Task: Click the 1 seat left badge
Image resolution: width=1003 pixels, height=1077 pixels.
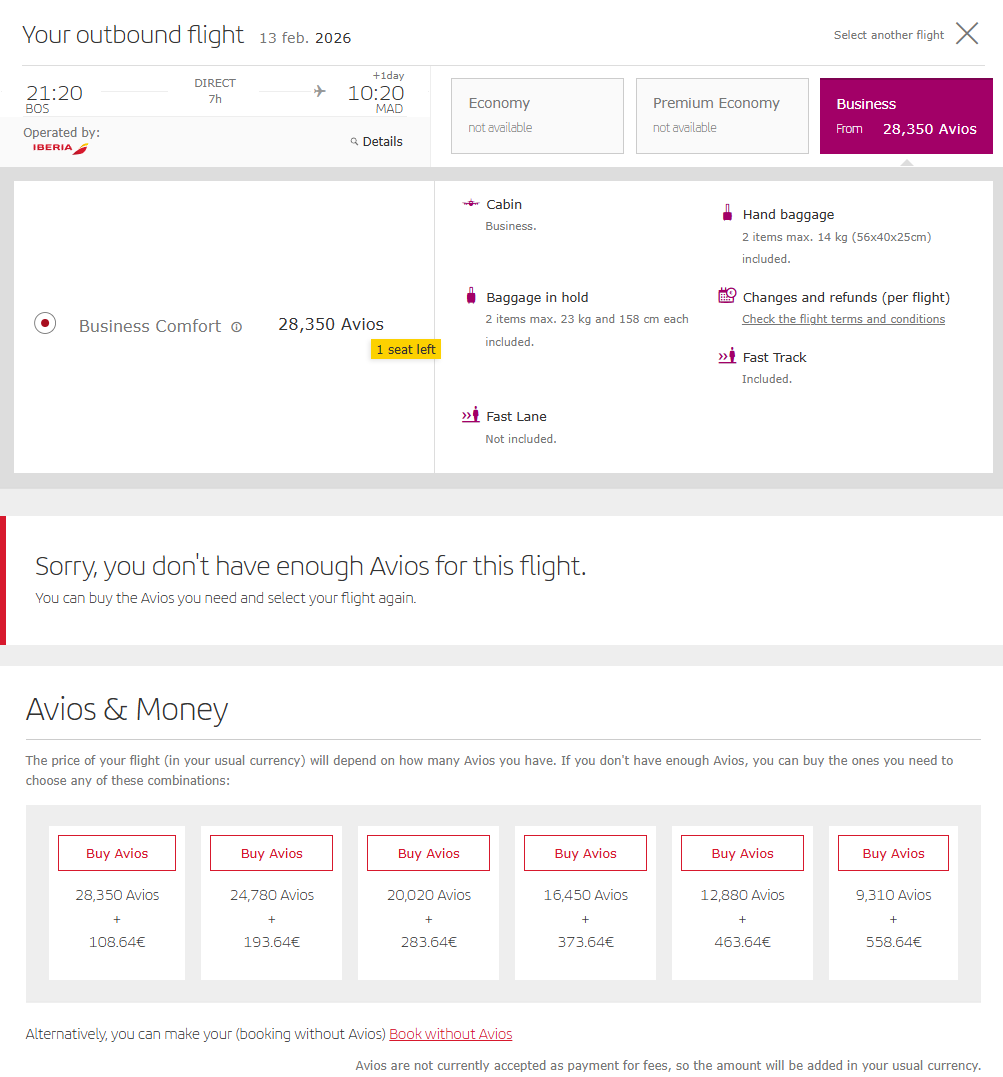Action: click(x=406, y=350)
